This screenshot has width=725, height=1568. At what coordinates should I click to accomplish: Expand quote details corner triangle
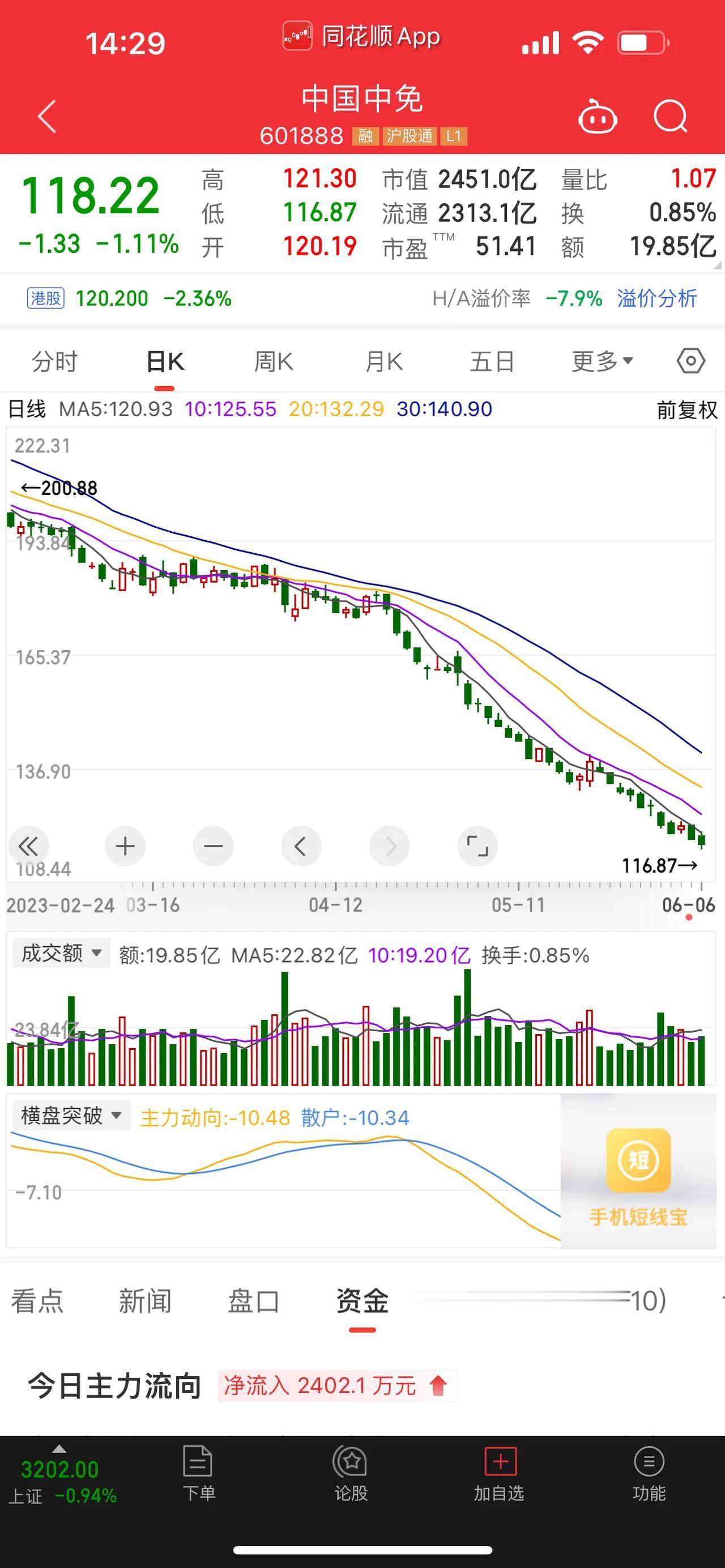click(717, 266)
